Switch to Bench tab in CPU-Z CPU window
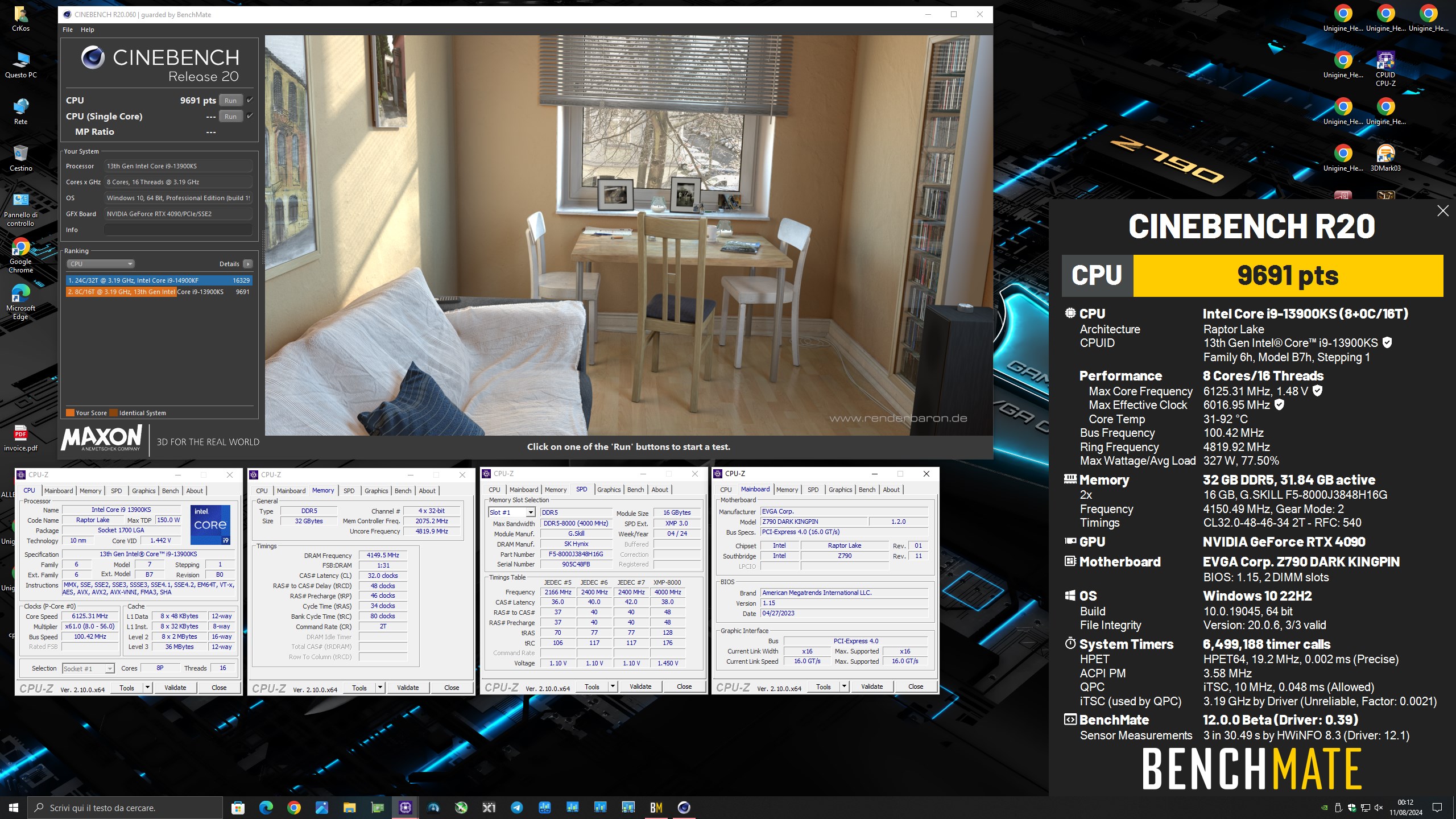The image size is (1456, 819). [170, 491]
